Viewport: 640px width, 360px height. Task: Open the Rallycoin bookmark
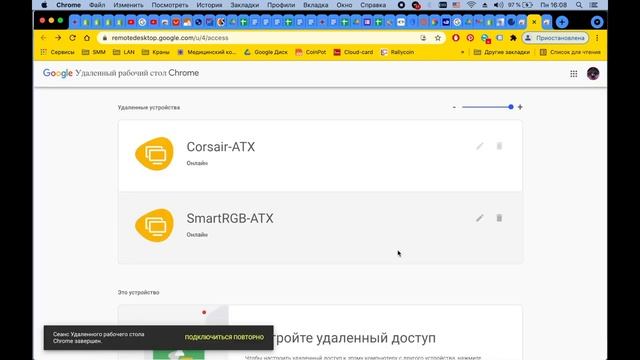[x=398, y=52]
